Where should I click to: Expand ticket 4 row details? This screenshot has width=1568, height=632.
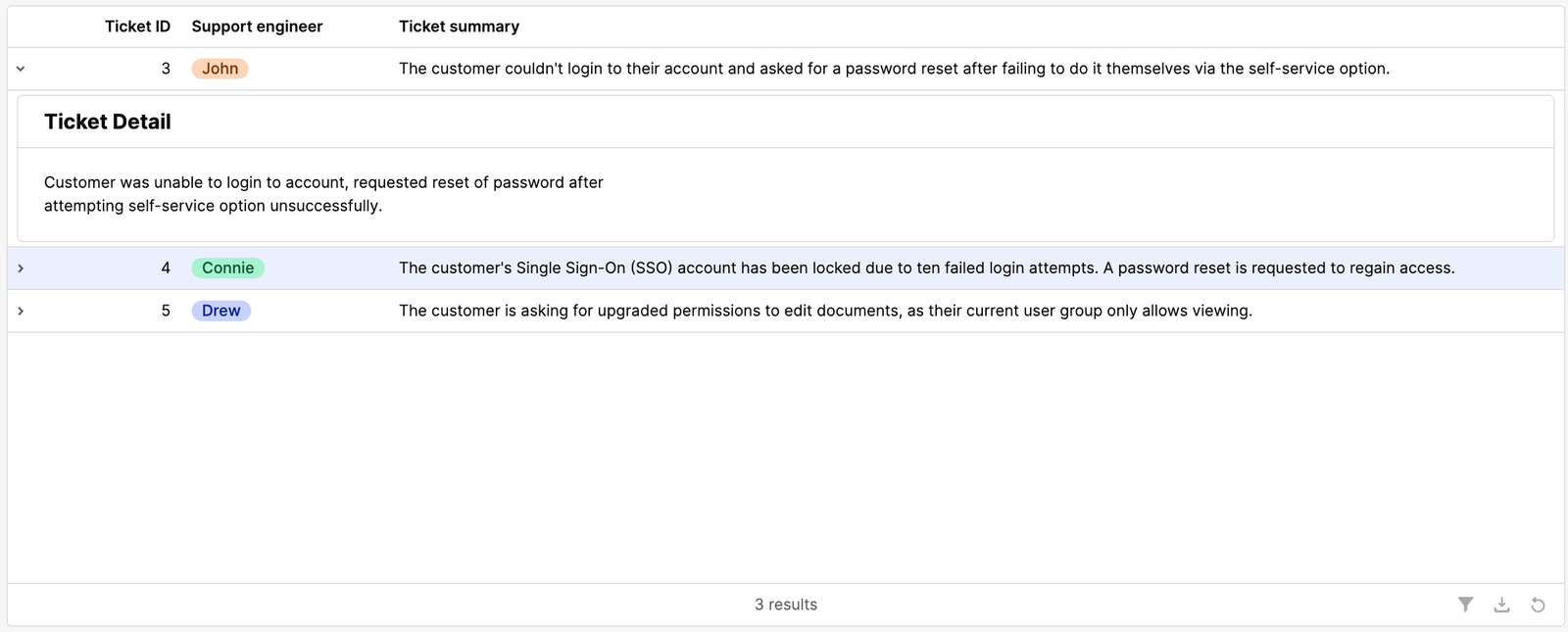pyautogui.click(x=21, y=268)
